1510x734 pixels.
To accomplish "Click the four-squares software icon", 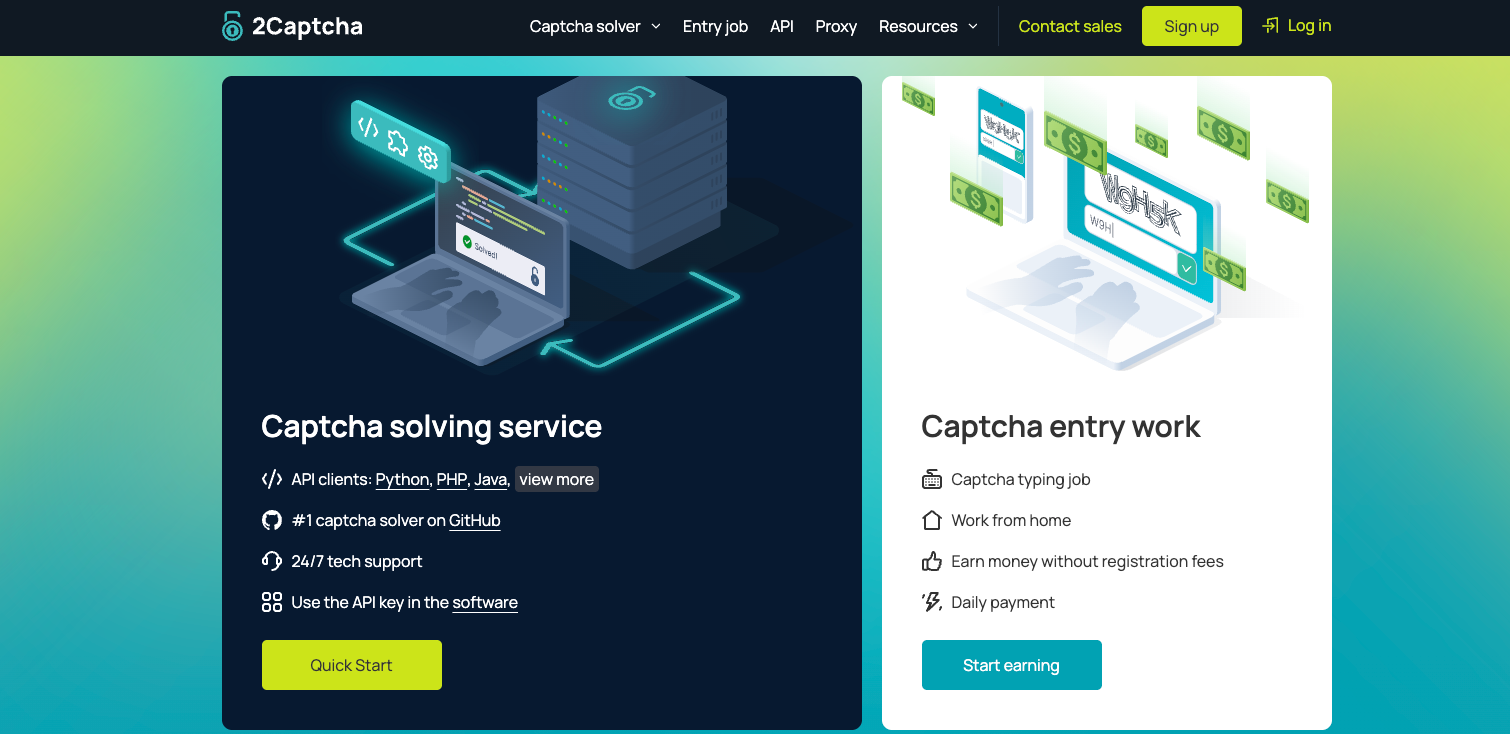I will 271,602.
